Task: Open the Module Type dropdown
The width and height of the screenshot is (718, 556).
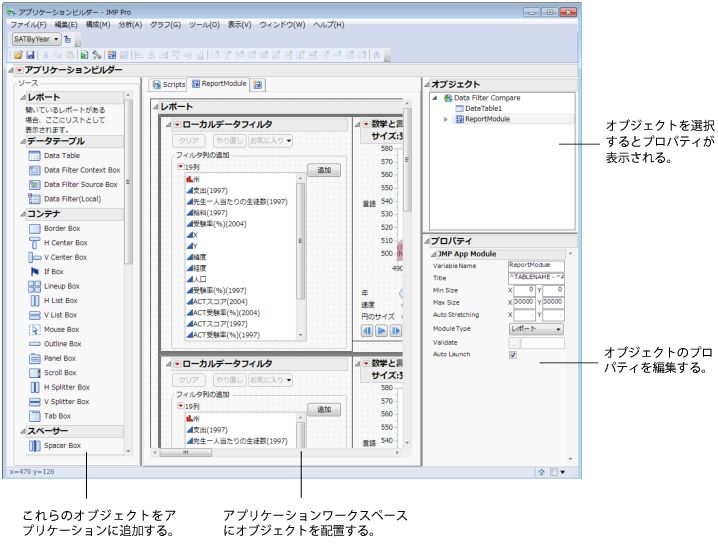Action: pyautogui.click(x=535, y=328)
